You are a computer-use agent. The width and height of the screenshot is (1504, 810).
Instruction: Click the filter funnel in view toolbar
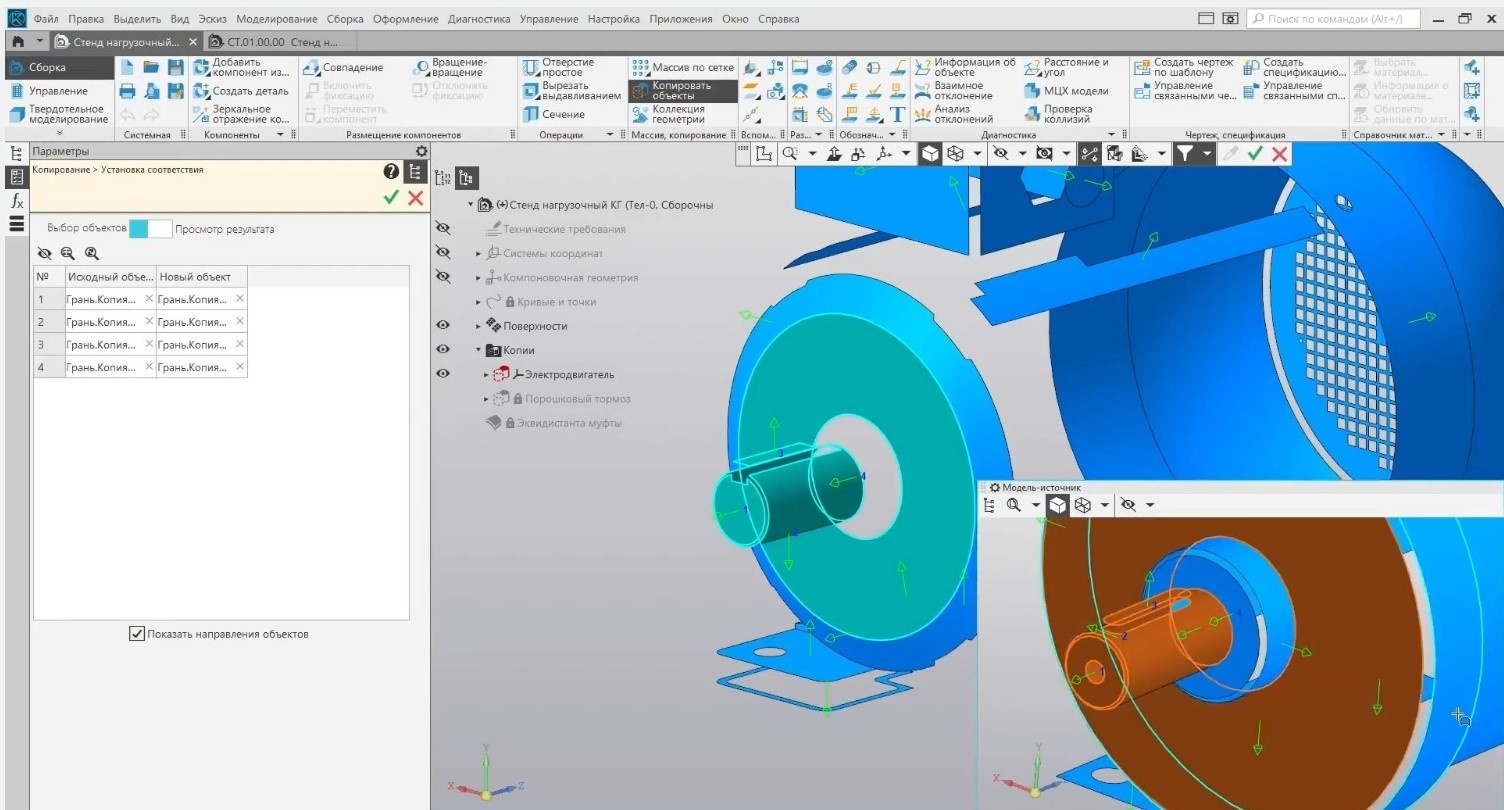[1184, 153]
